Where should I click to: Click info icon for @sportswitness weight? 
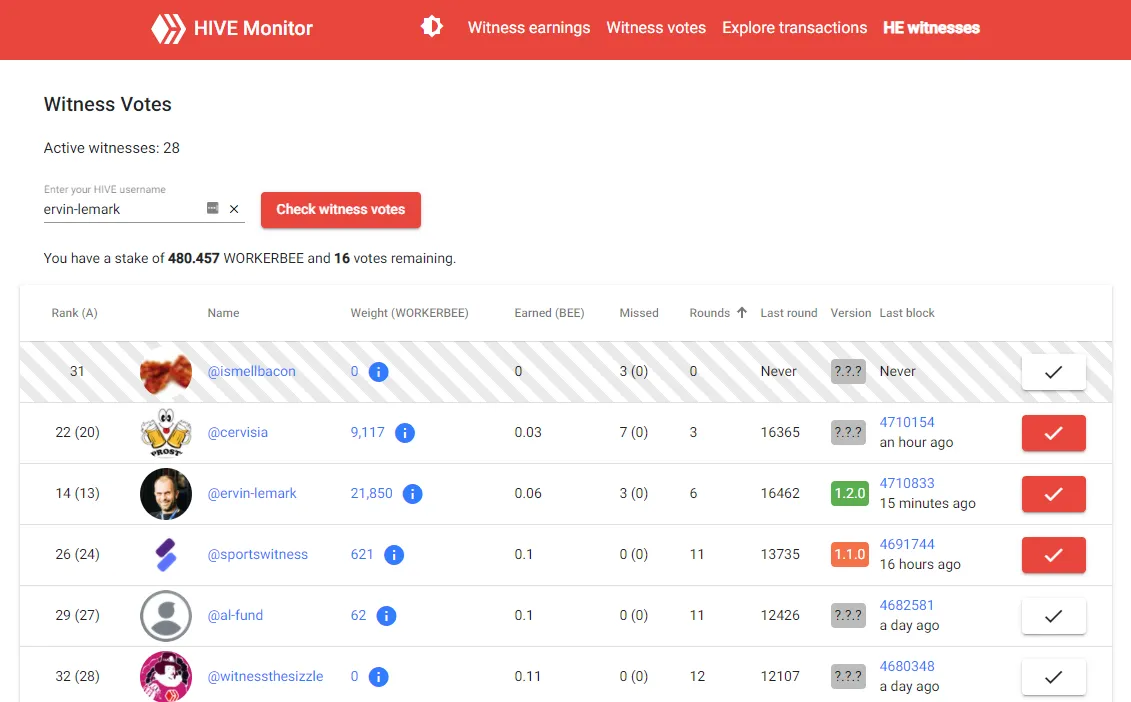393,555
